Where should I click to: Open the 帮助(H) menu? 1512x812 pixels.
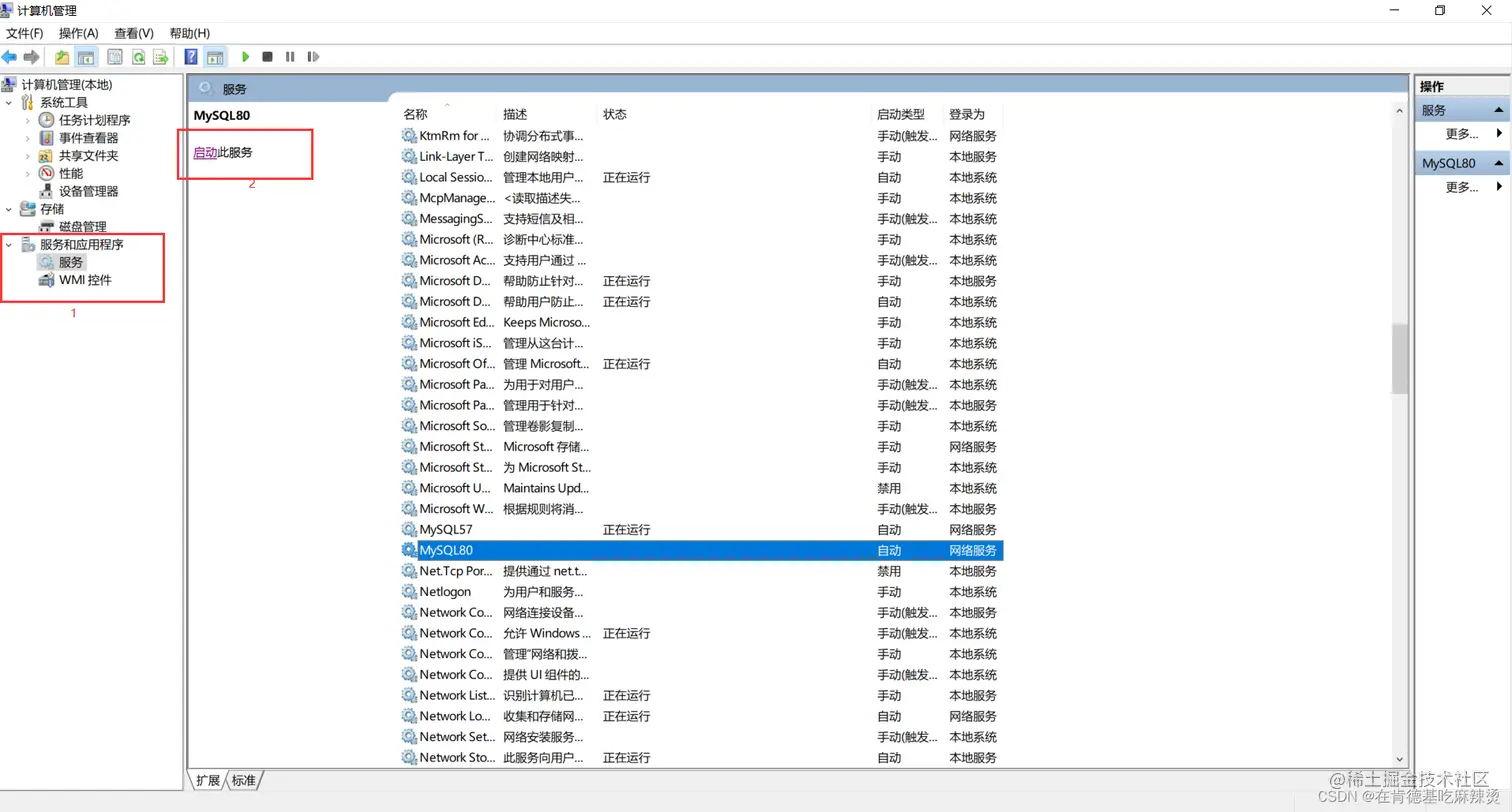[190, 33]
